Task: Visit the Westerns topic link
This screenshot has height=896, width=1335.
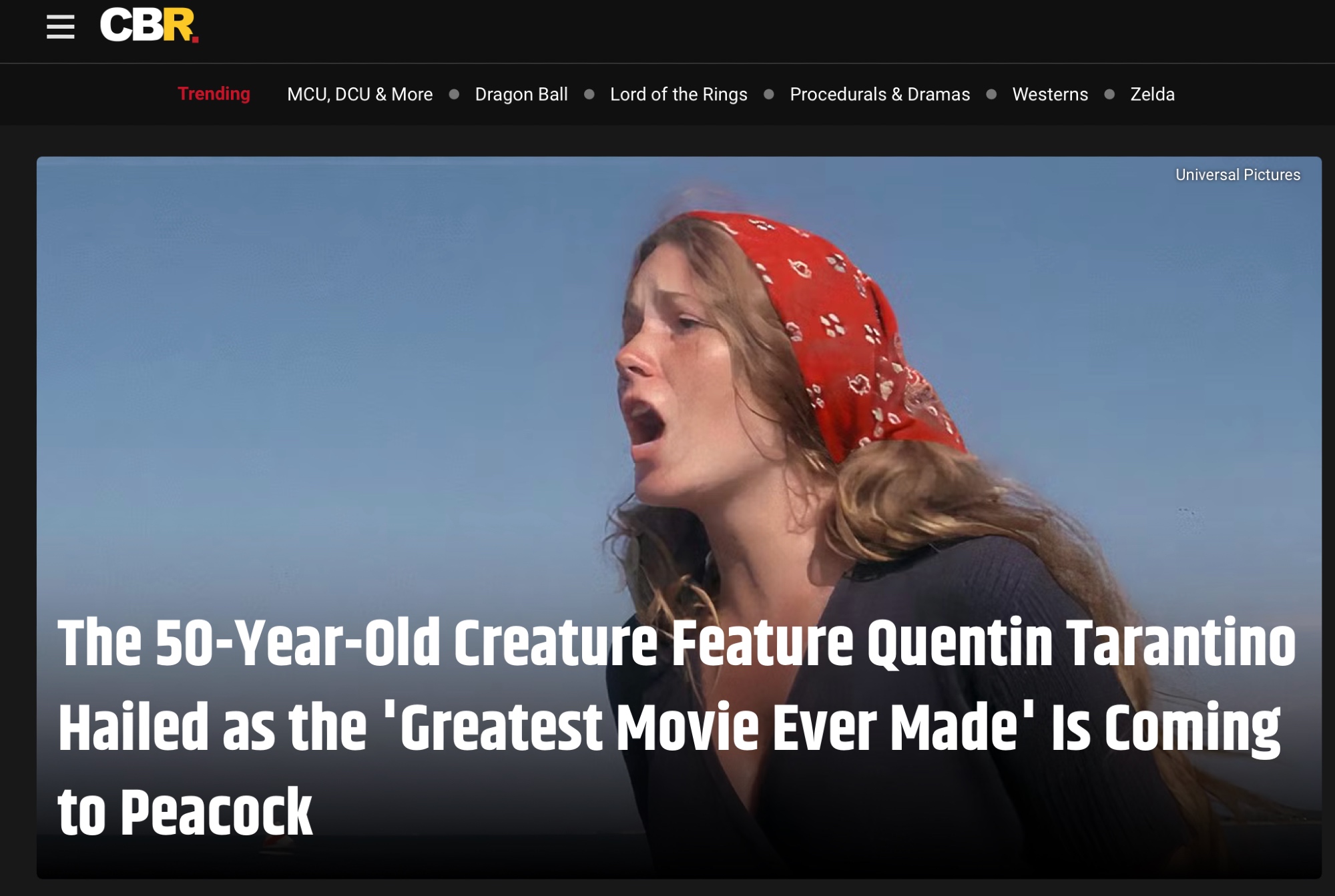Action: pos(1050,94)
